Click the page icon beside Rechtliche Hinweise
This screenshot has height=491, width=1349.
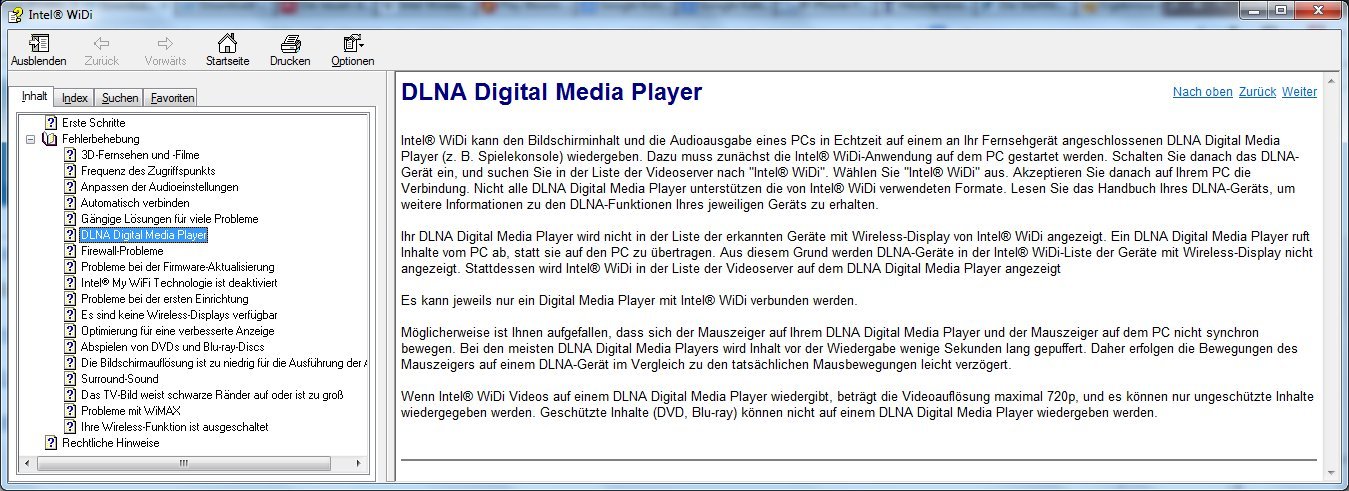(x=51, y=443)
